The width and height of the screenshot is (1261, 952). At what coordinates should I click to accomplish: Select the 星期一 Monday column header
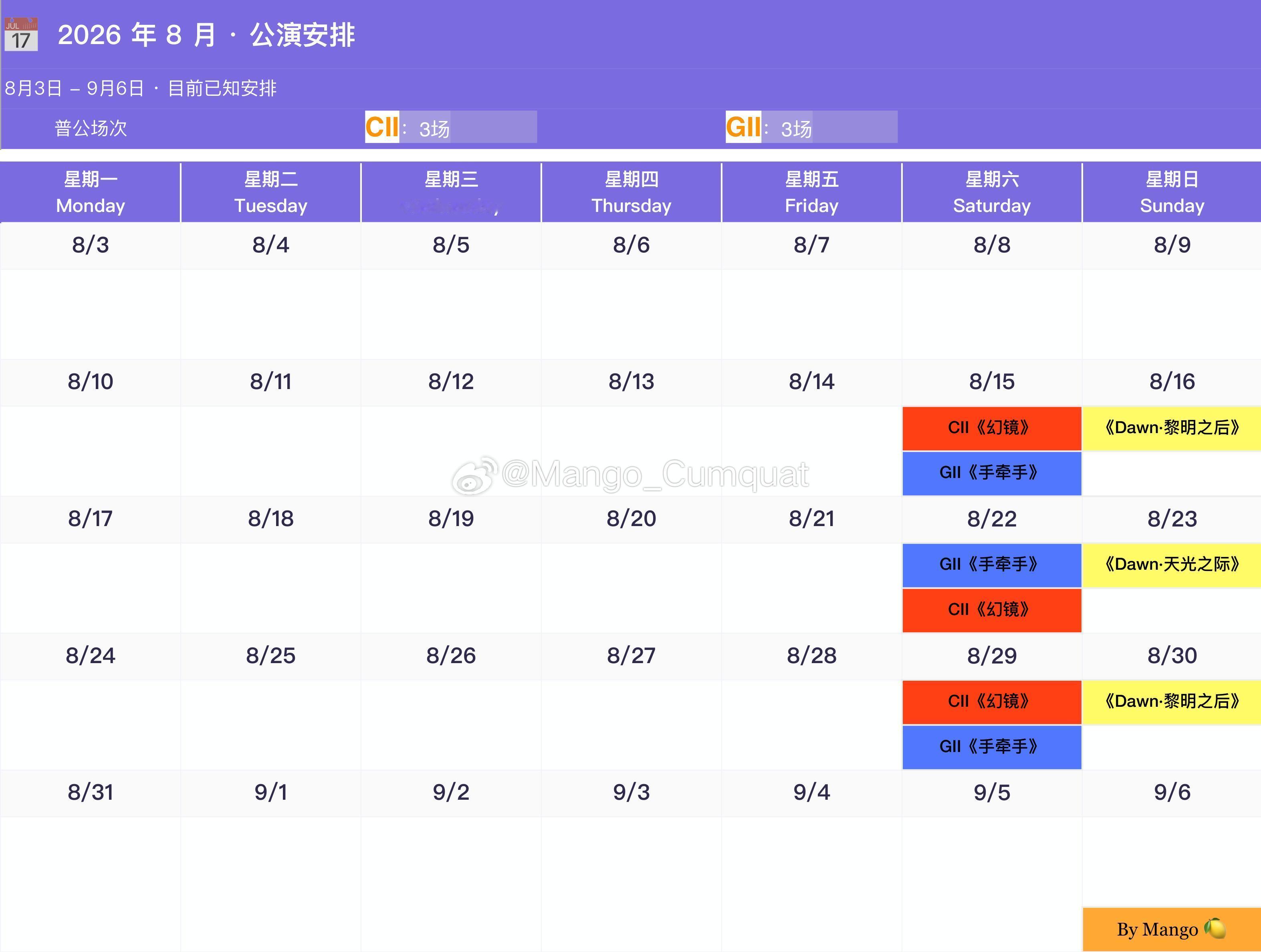point(91,192)
